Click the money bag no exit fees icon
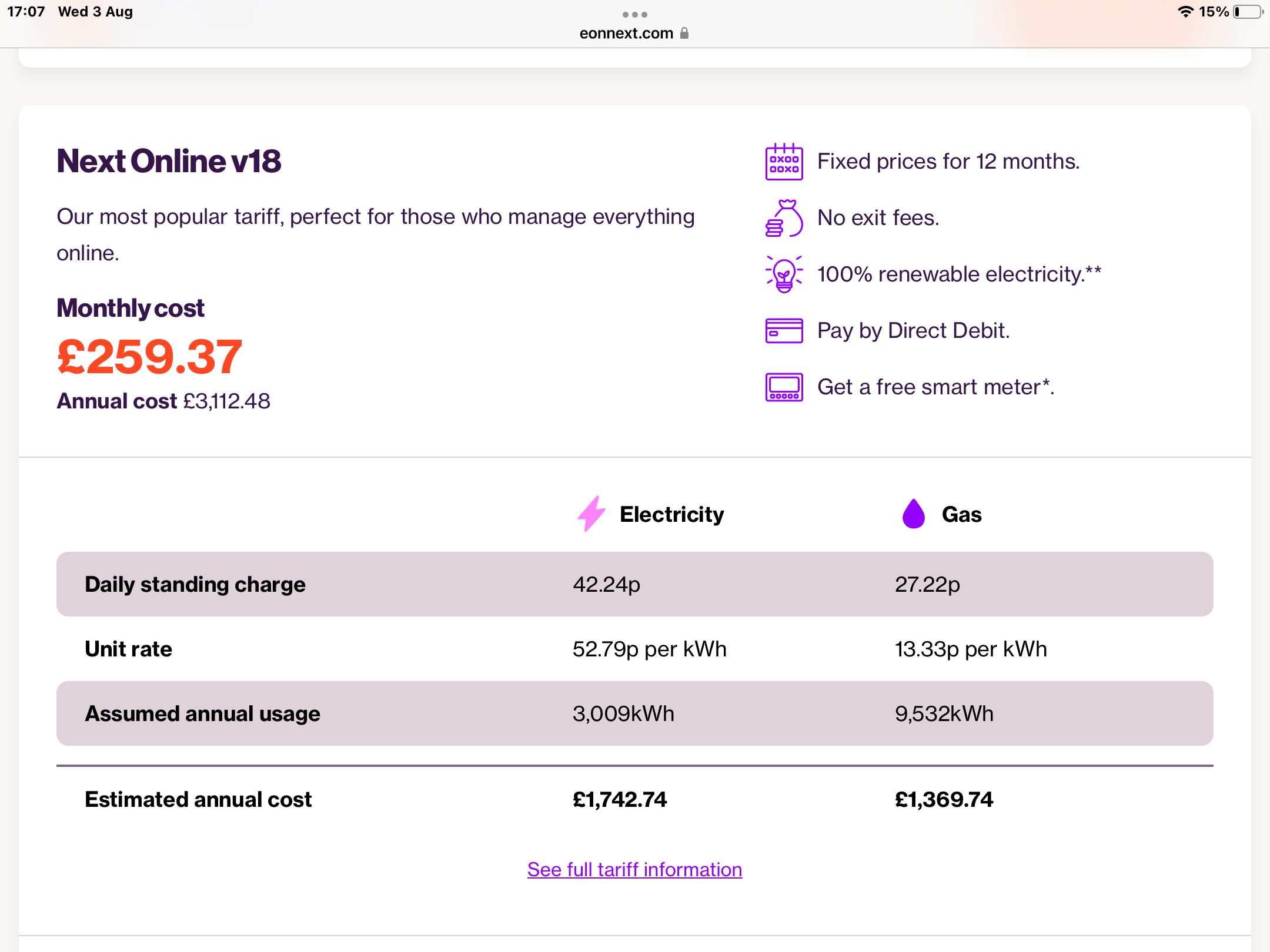Image resolution: width=1270 pixels, height=952 pixels. click(x=784, y=218)
